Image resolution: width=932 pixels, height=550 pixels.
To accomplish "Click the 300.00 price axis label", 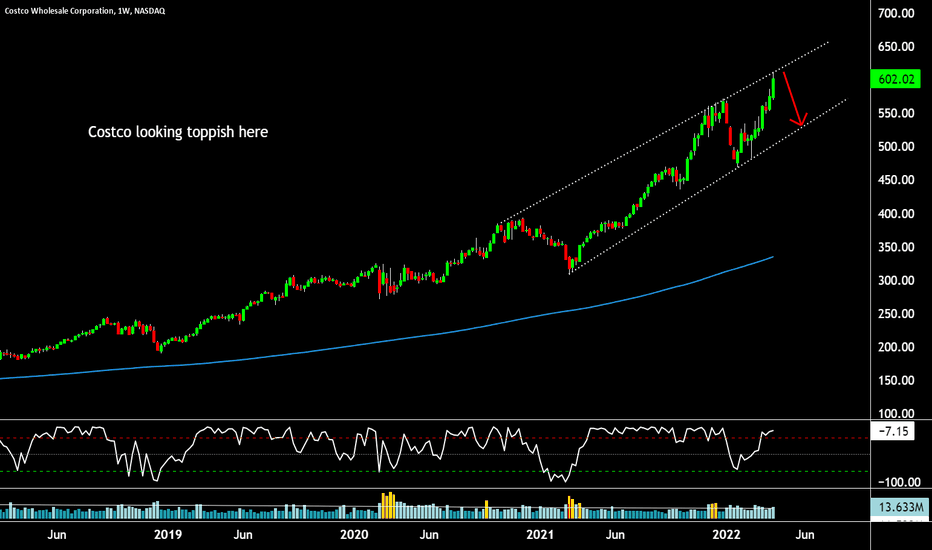I will (896, 280).
